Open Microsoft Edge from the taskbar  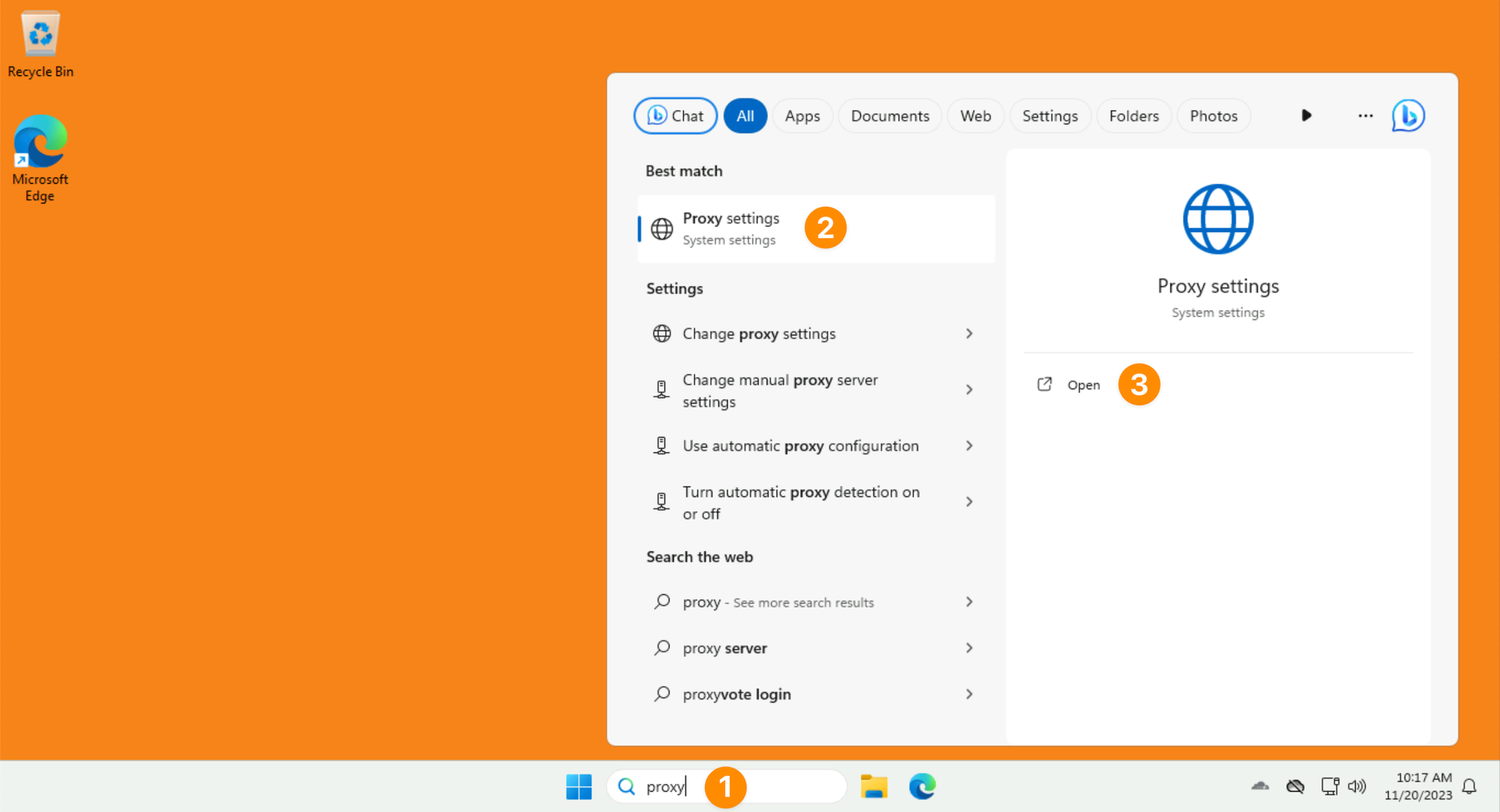pyautogui.click(x=922, y=787)
